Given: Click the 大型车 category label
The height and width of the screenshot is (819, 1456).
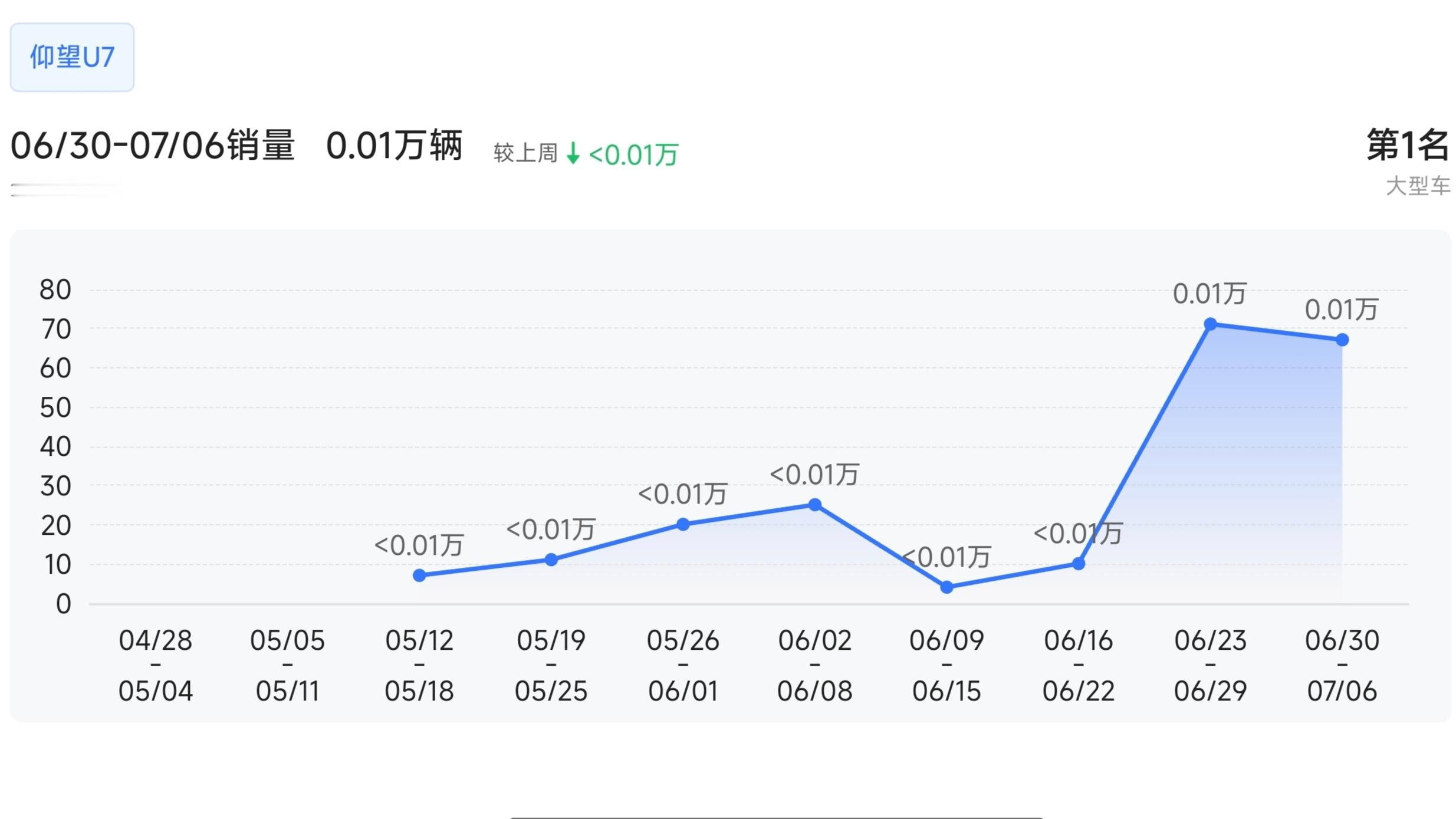Looking at the screenshot, I should click(x=1418, y=186).
